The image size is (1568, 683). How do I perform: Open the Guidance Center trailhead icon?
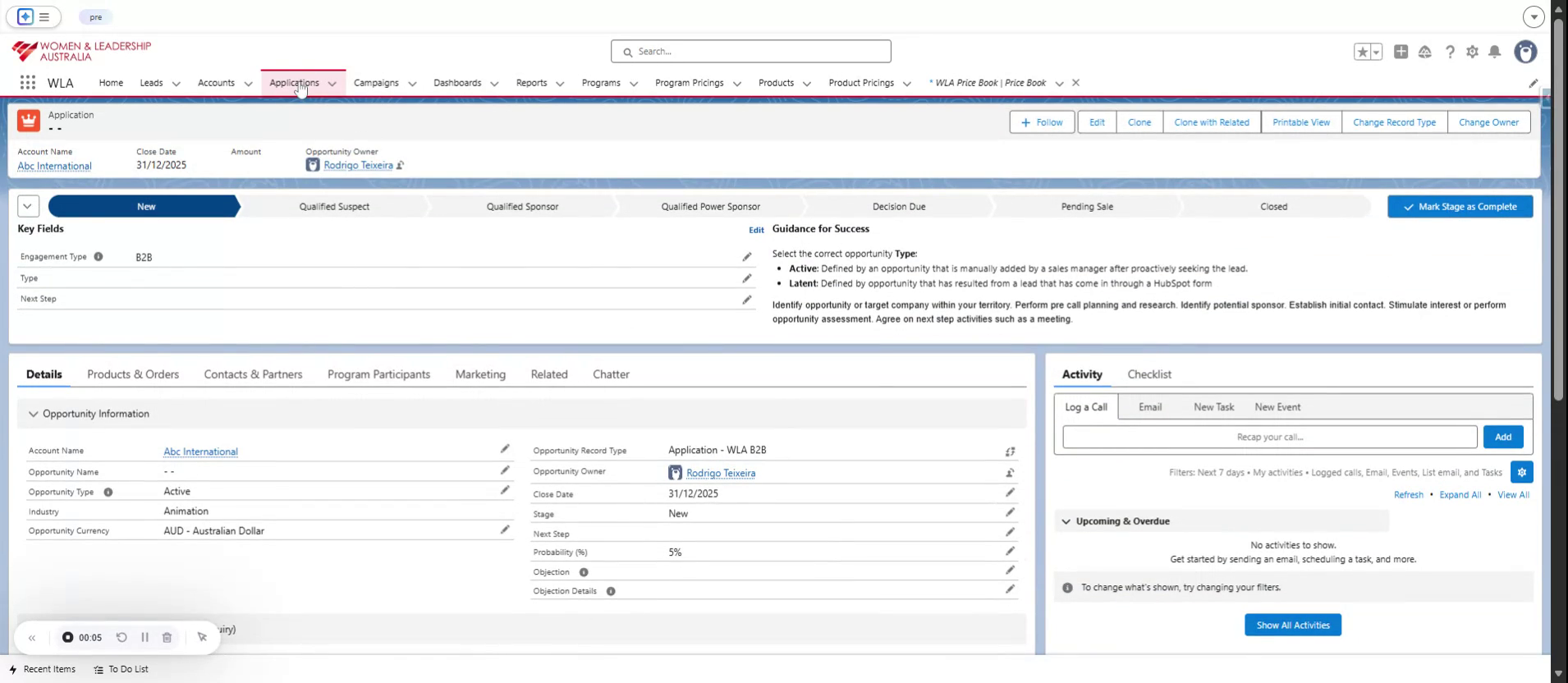pos(1425,52)
